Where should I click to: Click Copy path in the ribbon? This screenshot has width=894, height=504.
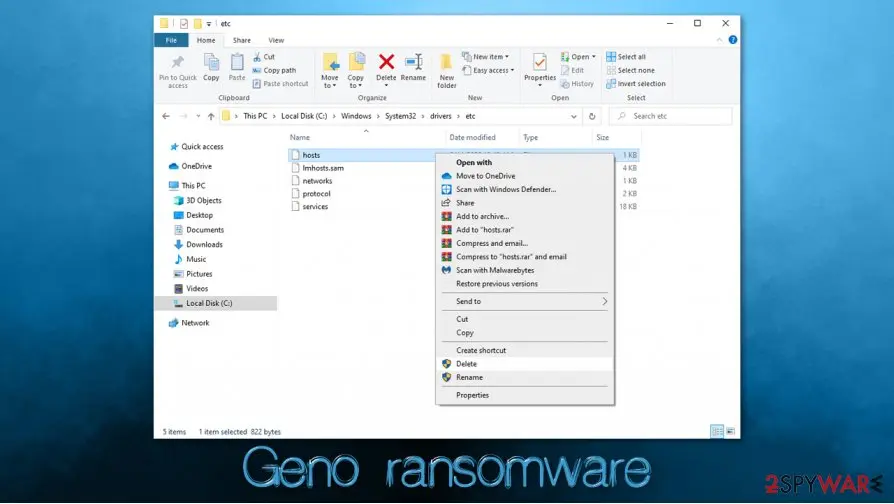274,70
